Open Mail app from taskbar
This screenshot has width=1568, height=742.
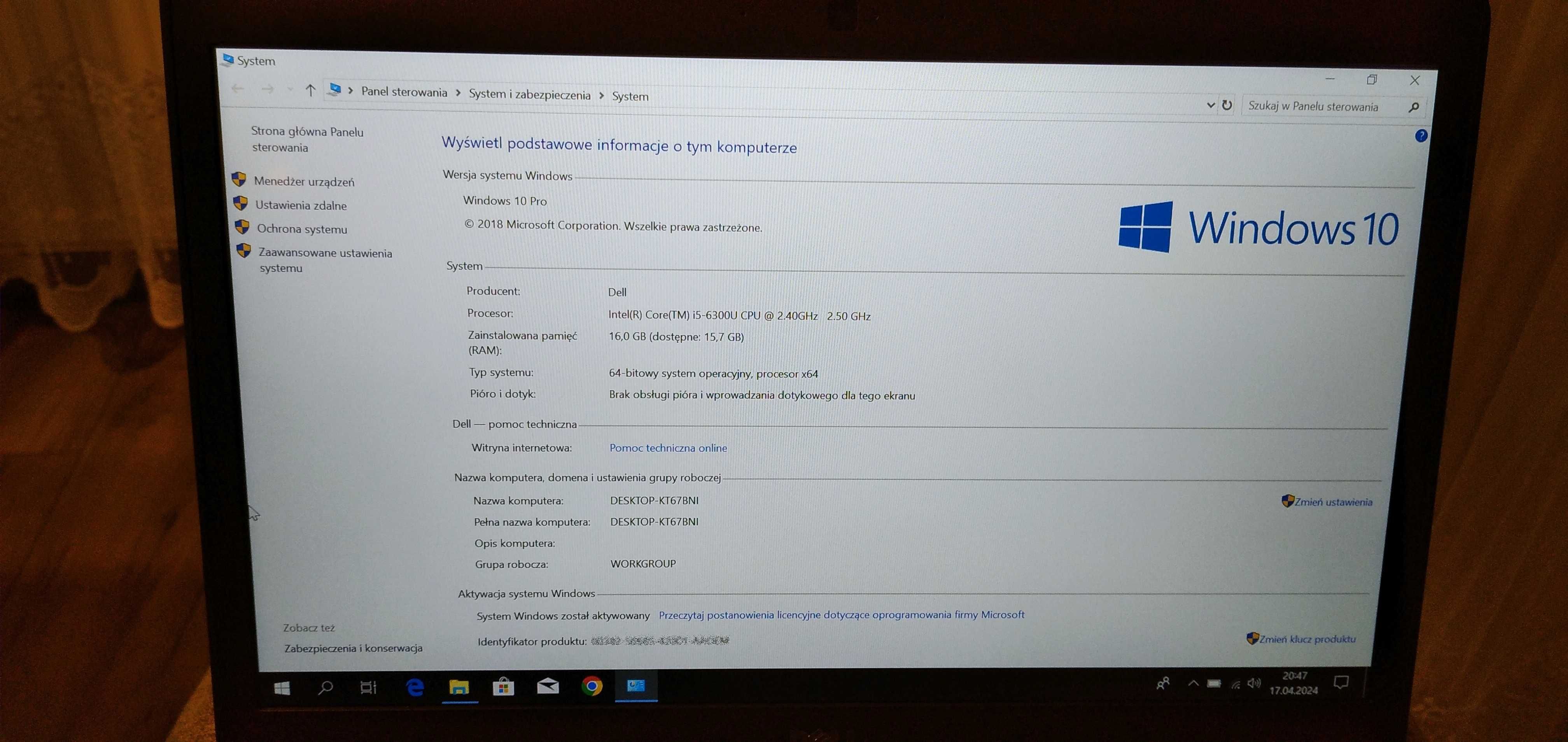[548, 686]
